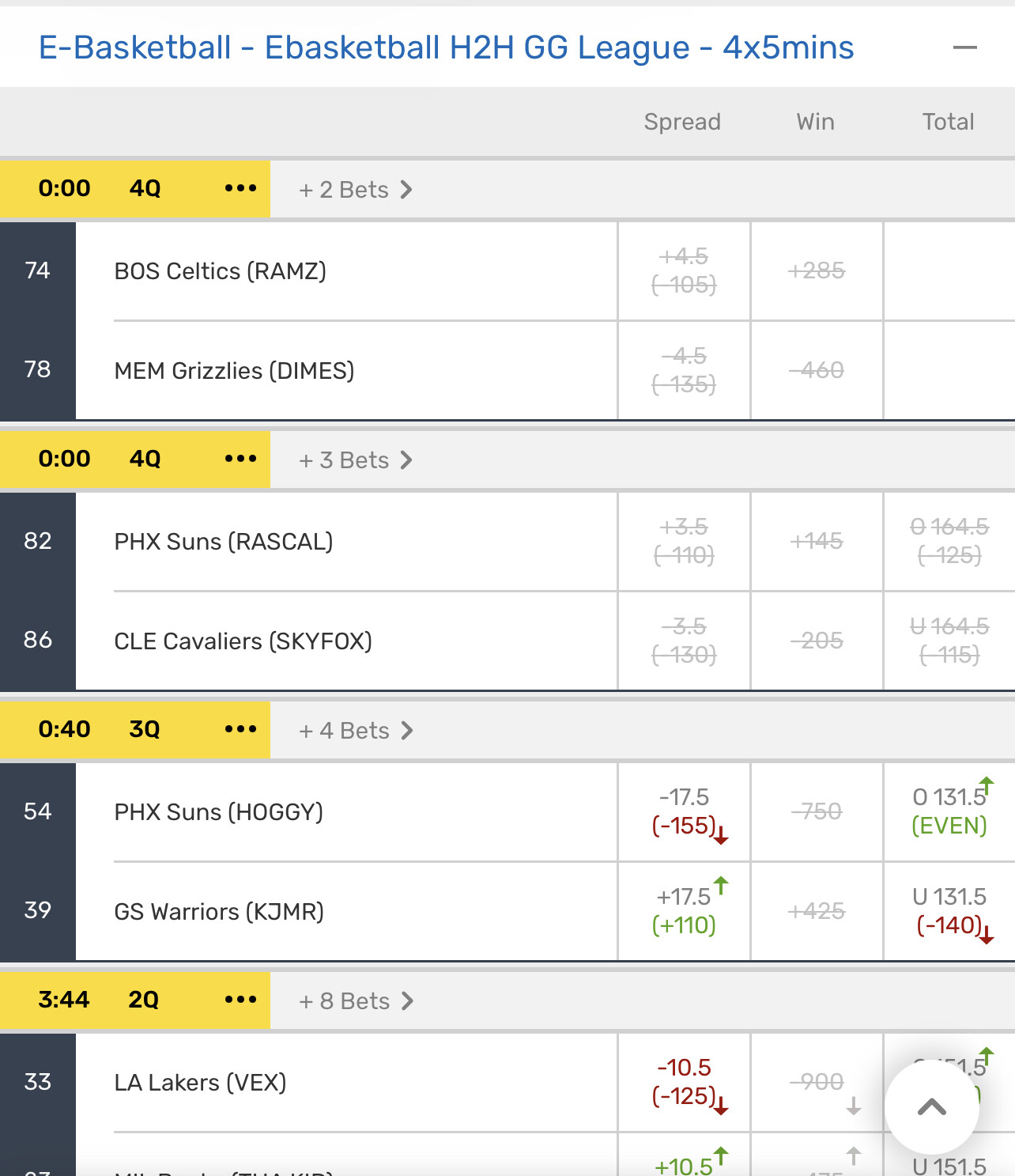This screenshot has height=1176, width=1015.
Task: Open more options for BOS Celtics game
Action: (x=240, y=189)
